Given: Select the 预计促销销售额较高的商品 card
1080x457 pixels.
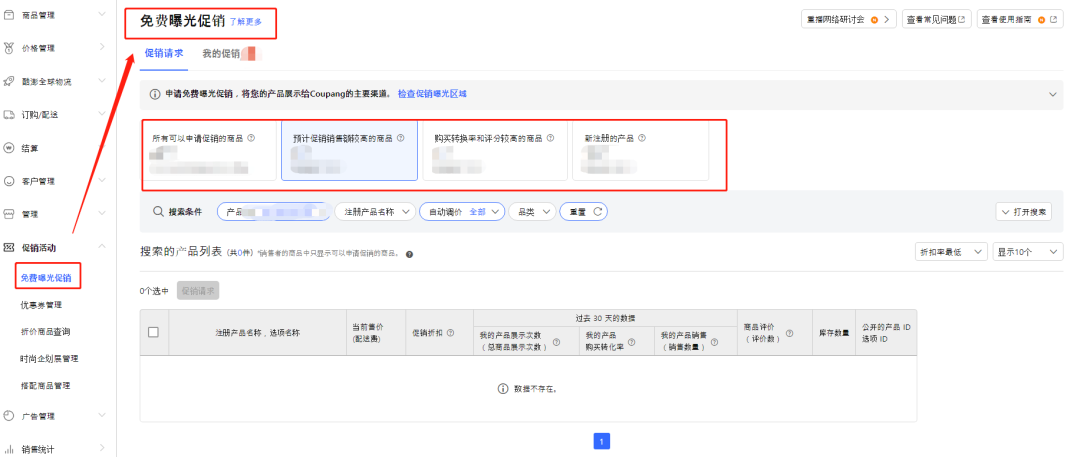Looking at the screenshot, I should 349,151.
